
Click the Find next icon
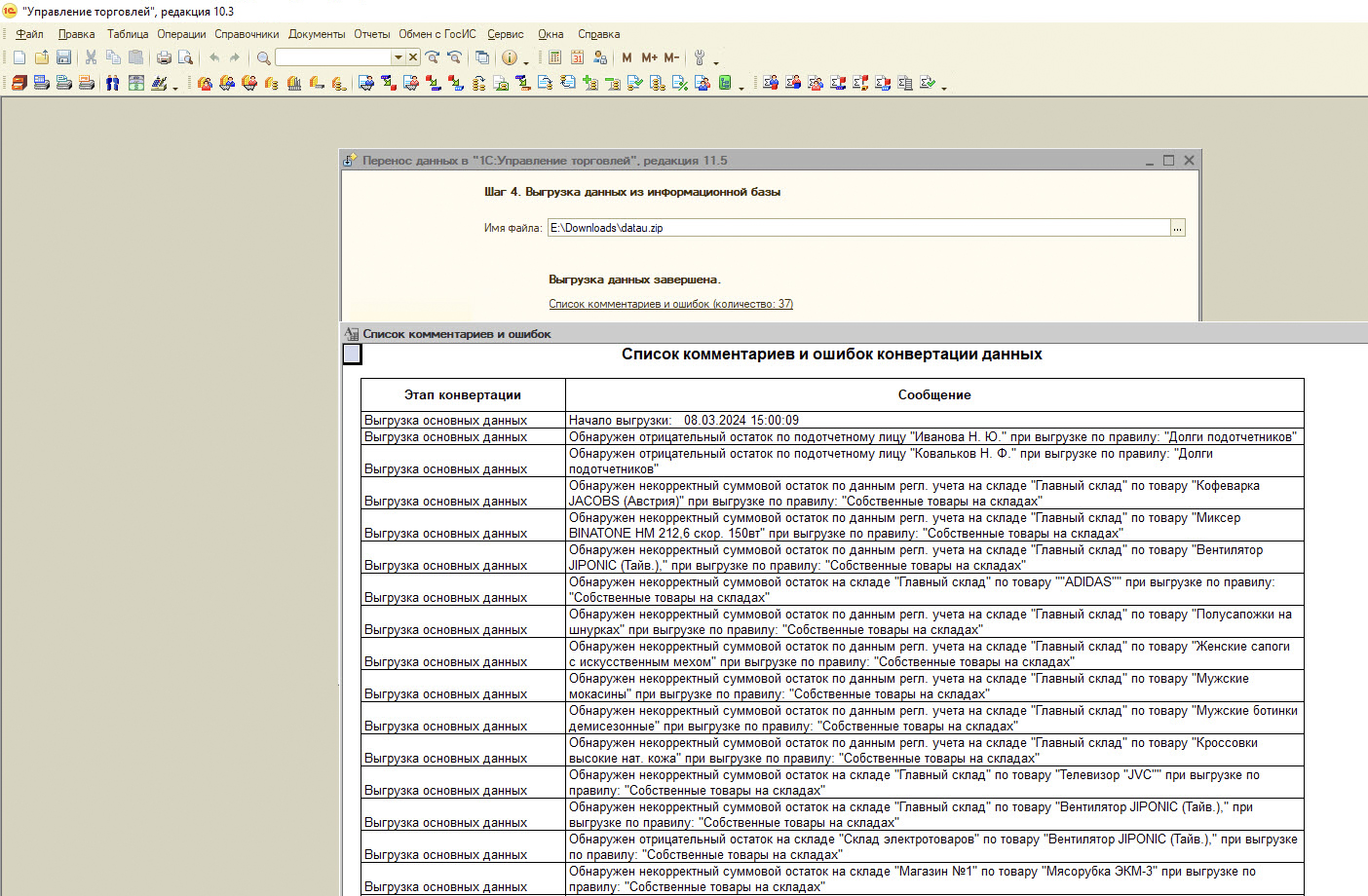[433, 57]
